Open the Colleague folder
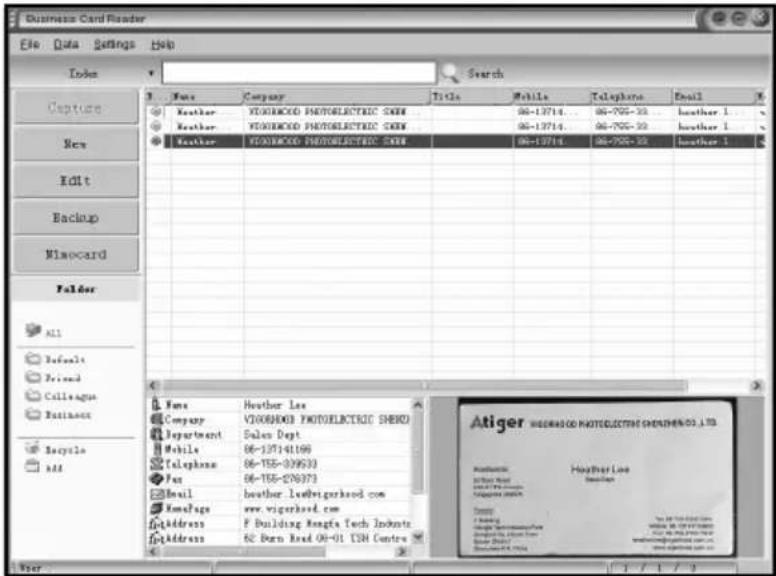The height and width of the screenshot is (576, 776). (x=61, y=396)
